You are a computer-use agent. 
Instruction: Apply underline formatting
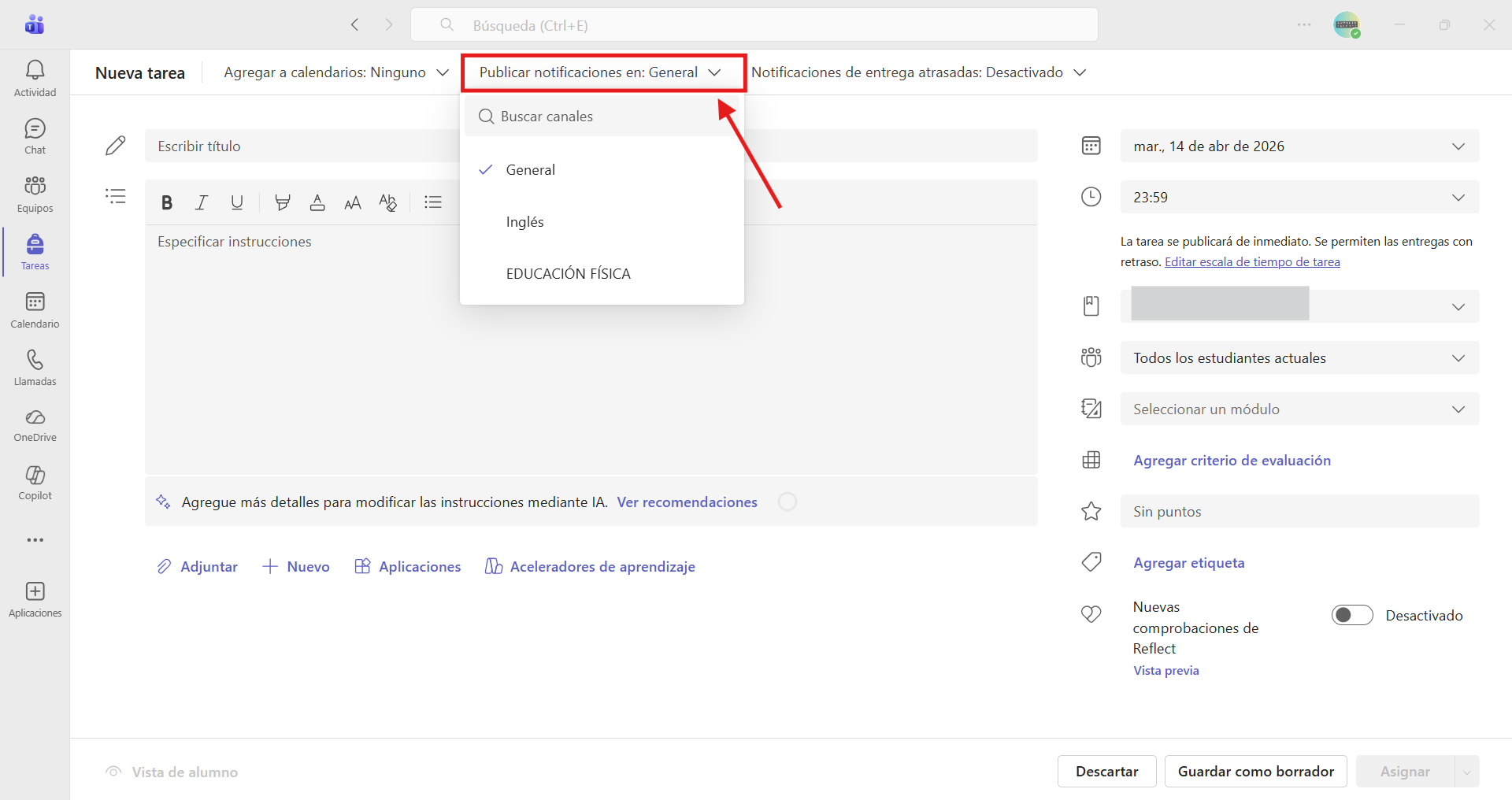point(237,202)
